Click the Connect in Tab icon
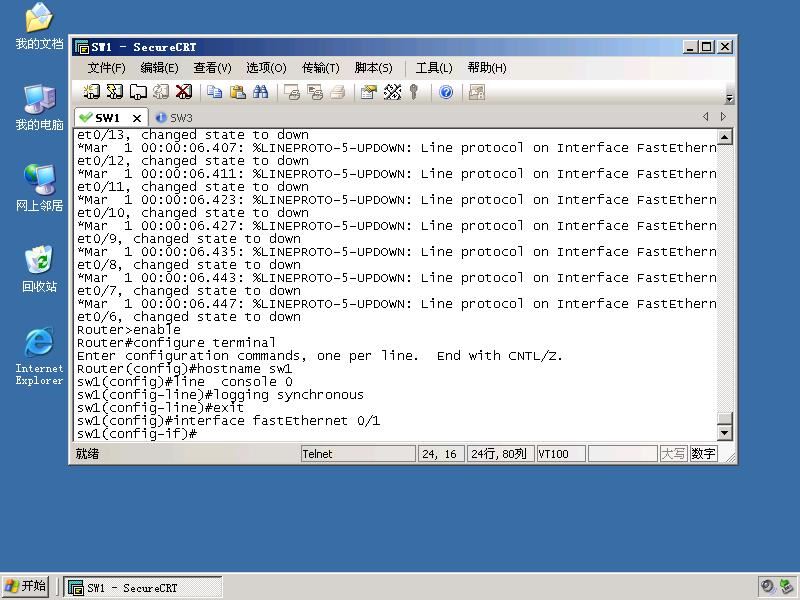 (x=138, y=92)
